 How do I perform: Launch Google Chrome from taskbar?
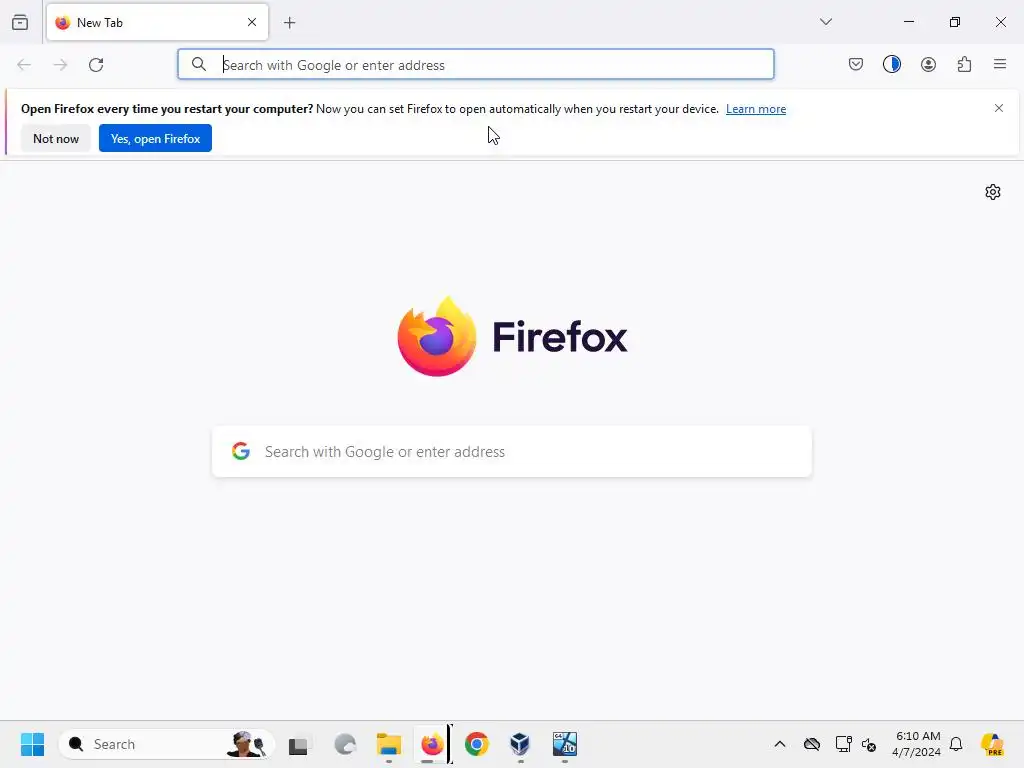pyautogui.click(x=477, y=744)
